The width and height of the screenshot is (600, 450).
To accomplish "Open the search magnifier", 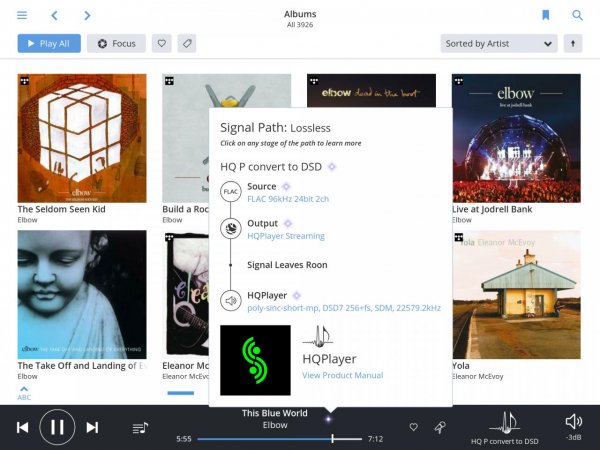I will click(577, 15).
